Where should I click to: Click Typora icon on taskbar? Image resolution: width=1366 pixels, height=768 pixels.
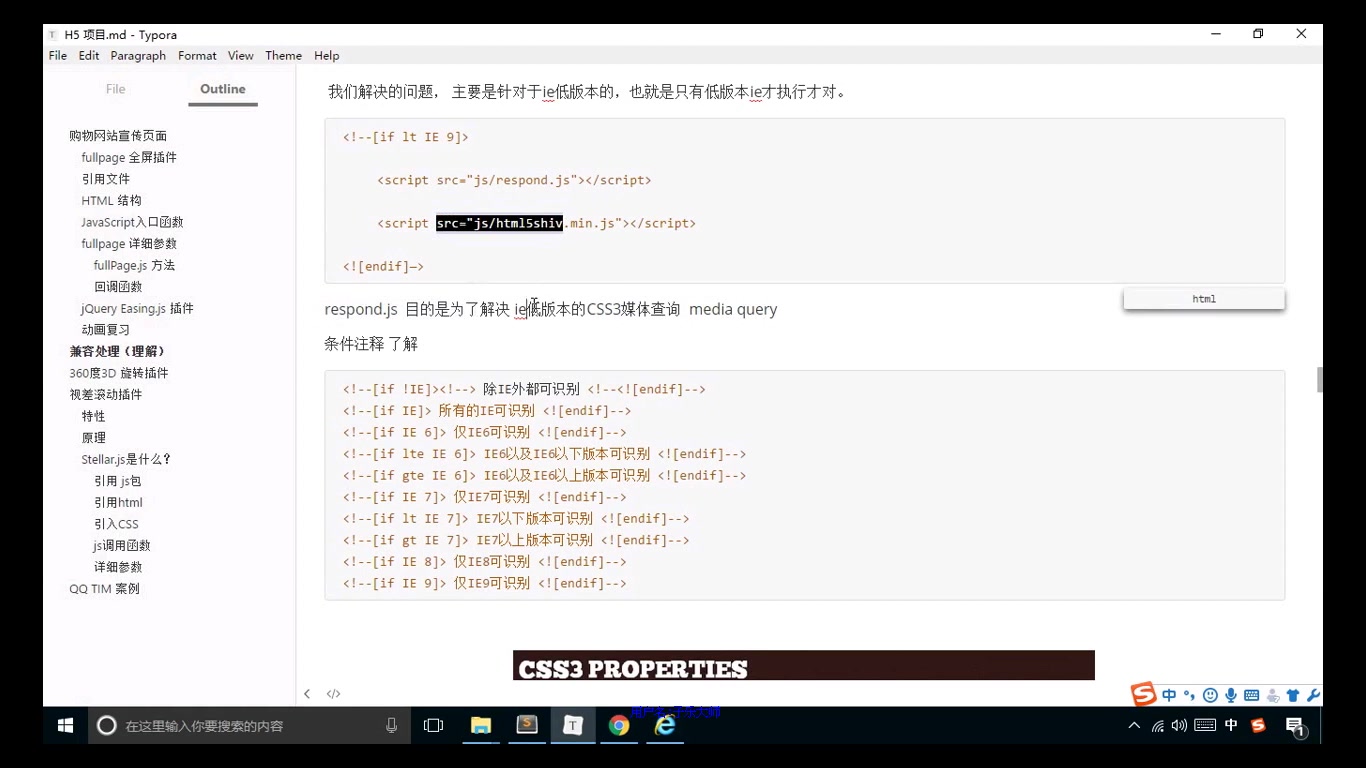573,726
